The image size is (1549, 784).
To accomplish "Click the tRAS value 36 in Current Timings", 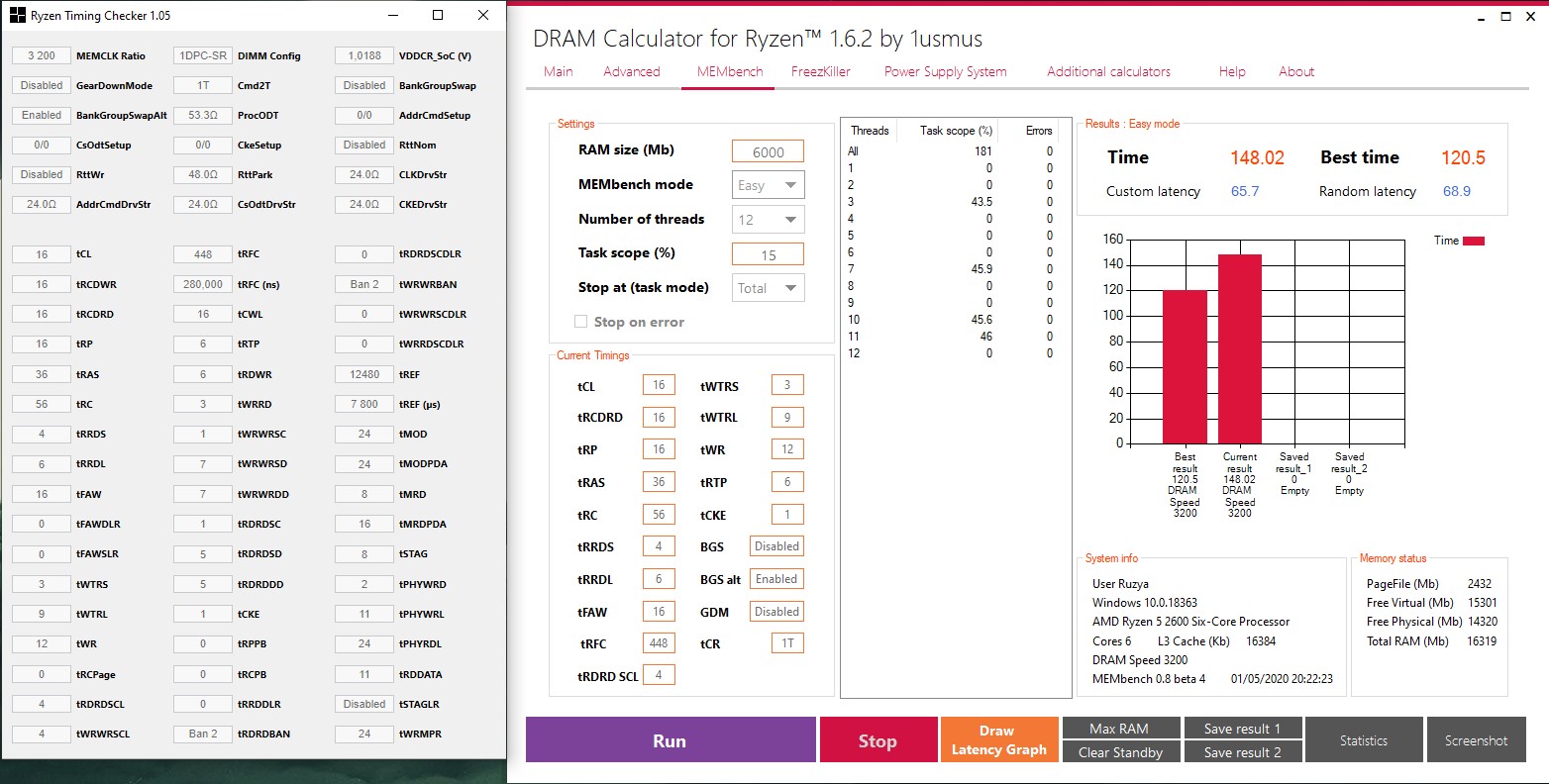I will [x=659, y=482].
